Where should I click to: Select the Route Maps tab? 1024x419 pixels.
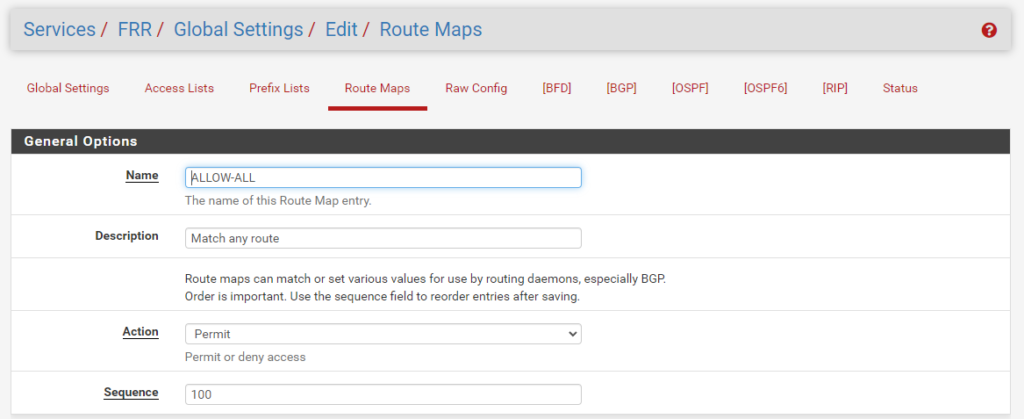tap(377, 88)
